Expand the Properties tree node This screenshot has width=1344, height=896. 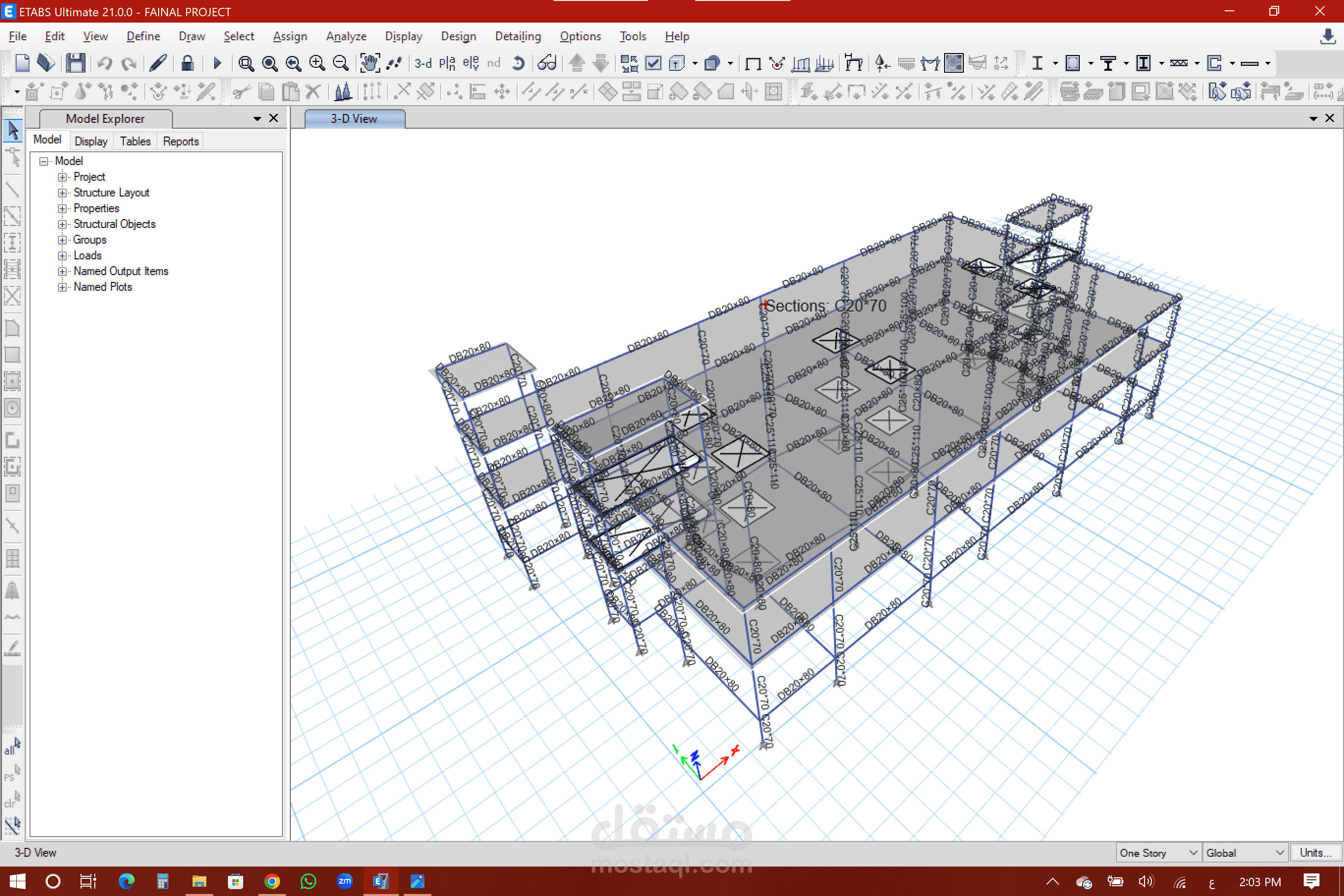[x=62, y=209]
